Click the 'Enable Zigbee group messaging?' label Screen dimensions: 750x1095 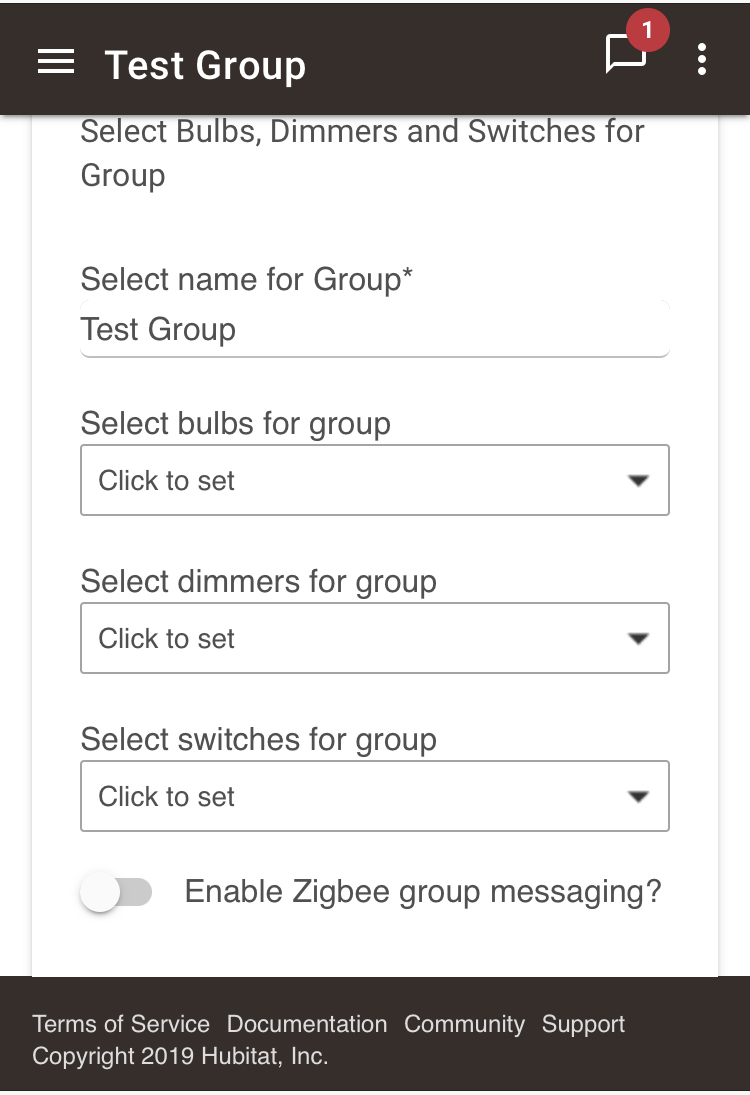coord(422,892)
